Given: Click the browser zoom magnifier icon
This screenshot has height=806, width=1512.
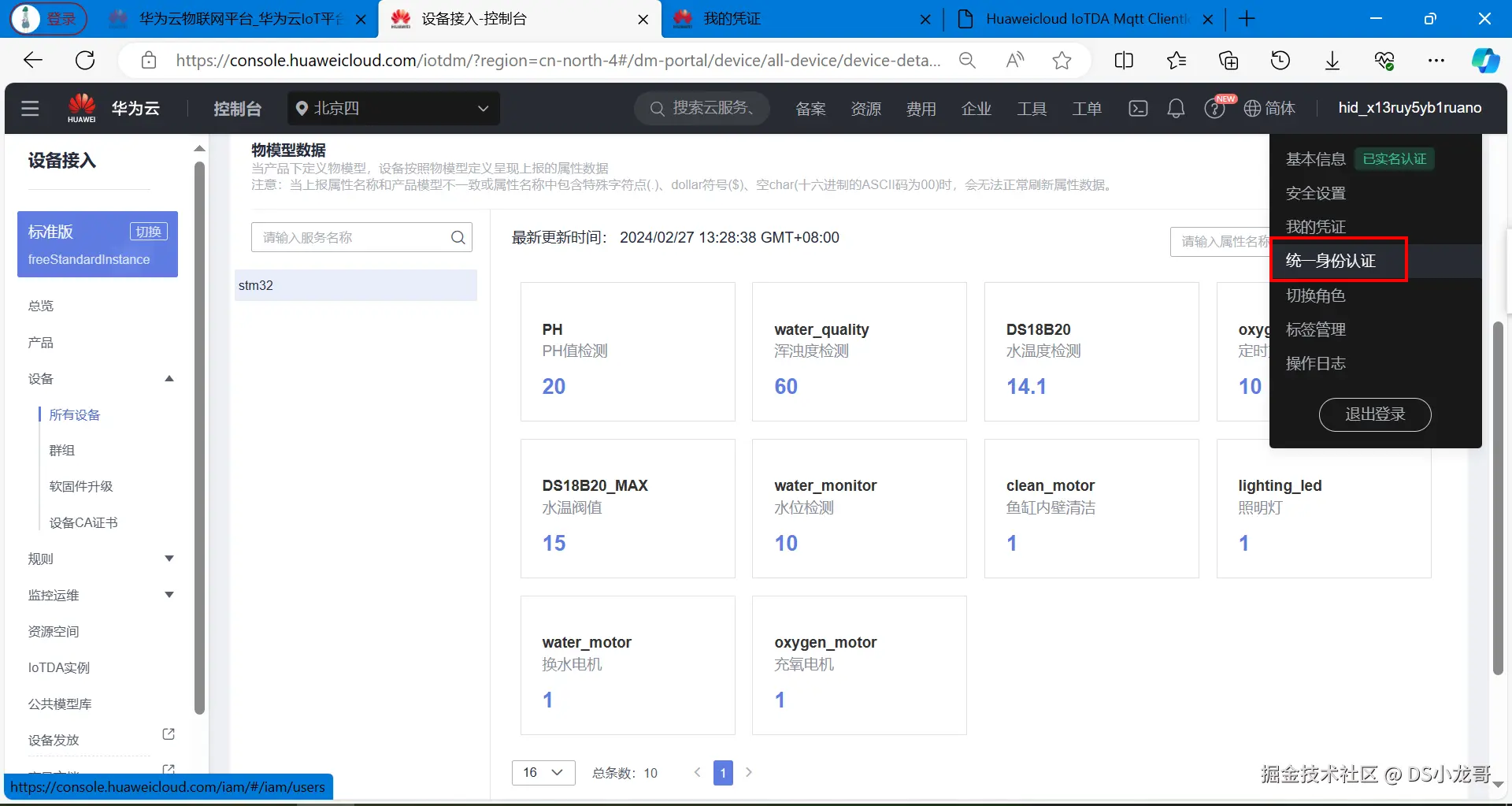Looking at the screenshot, I should click(967, 60).
